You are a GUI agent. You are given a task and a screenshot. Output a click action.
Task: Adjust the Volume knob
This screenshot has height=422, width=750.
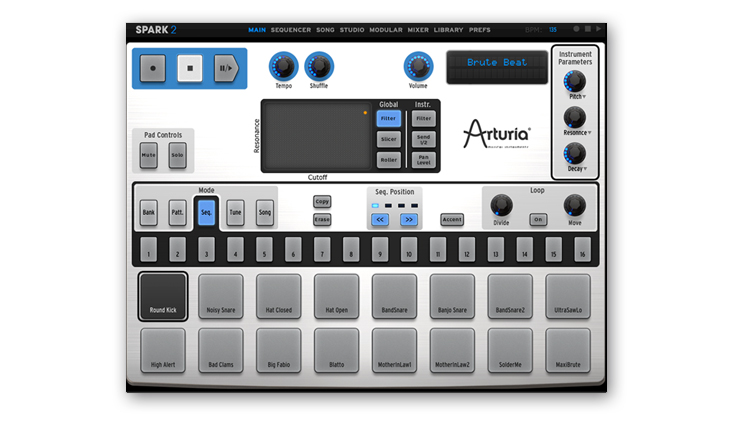click(419, 67)
